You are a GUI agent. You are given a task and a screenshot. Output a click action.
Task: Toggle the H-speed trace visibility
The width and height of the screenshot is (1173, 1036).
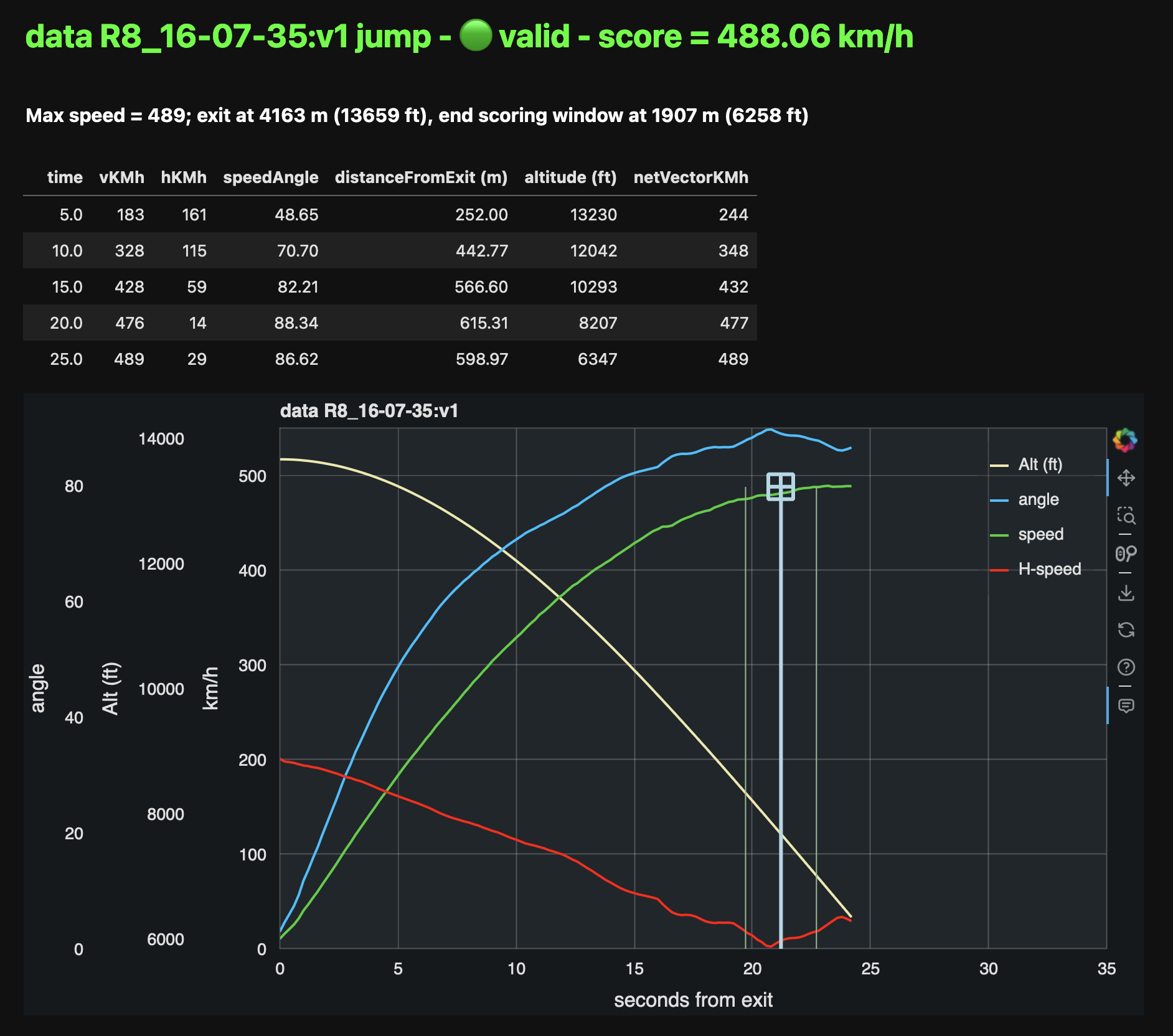pyautogui.click(x=1049, y=568)
